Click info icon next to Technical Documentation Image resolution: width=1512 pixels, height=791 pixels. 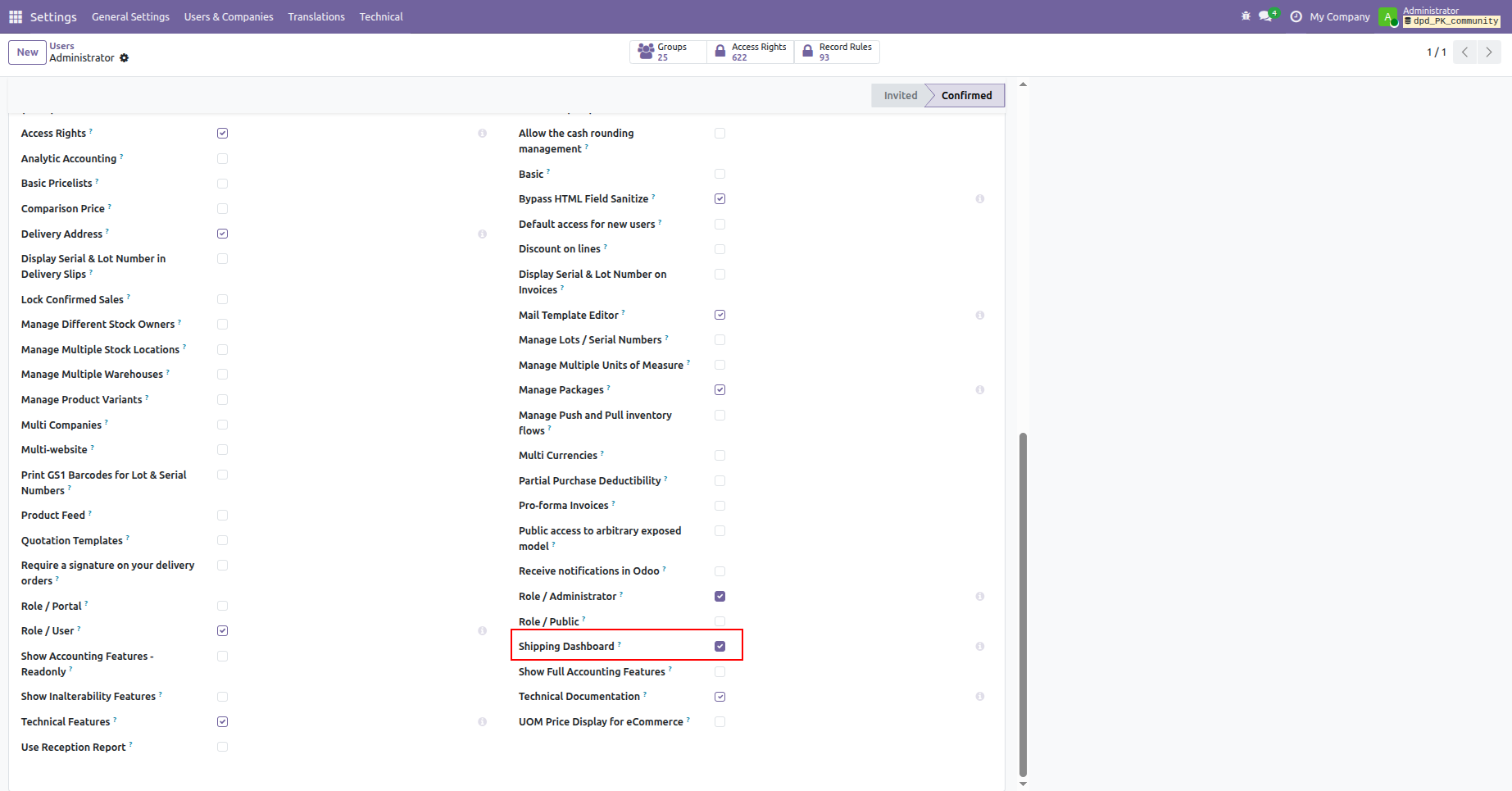pyautogui.click(x=980, y=697)
